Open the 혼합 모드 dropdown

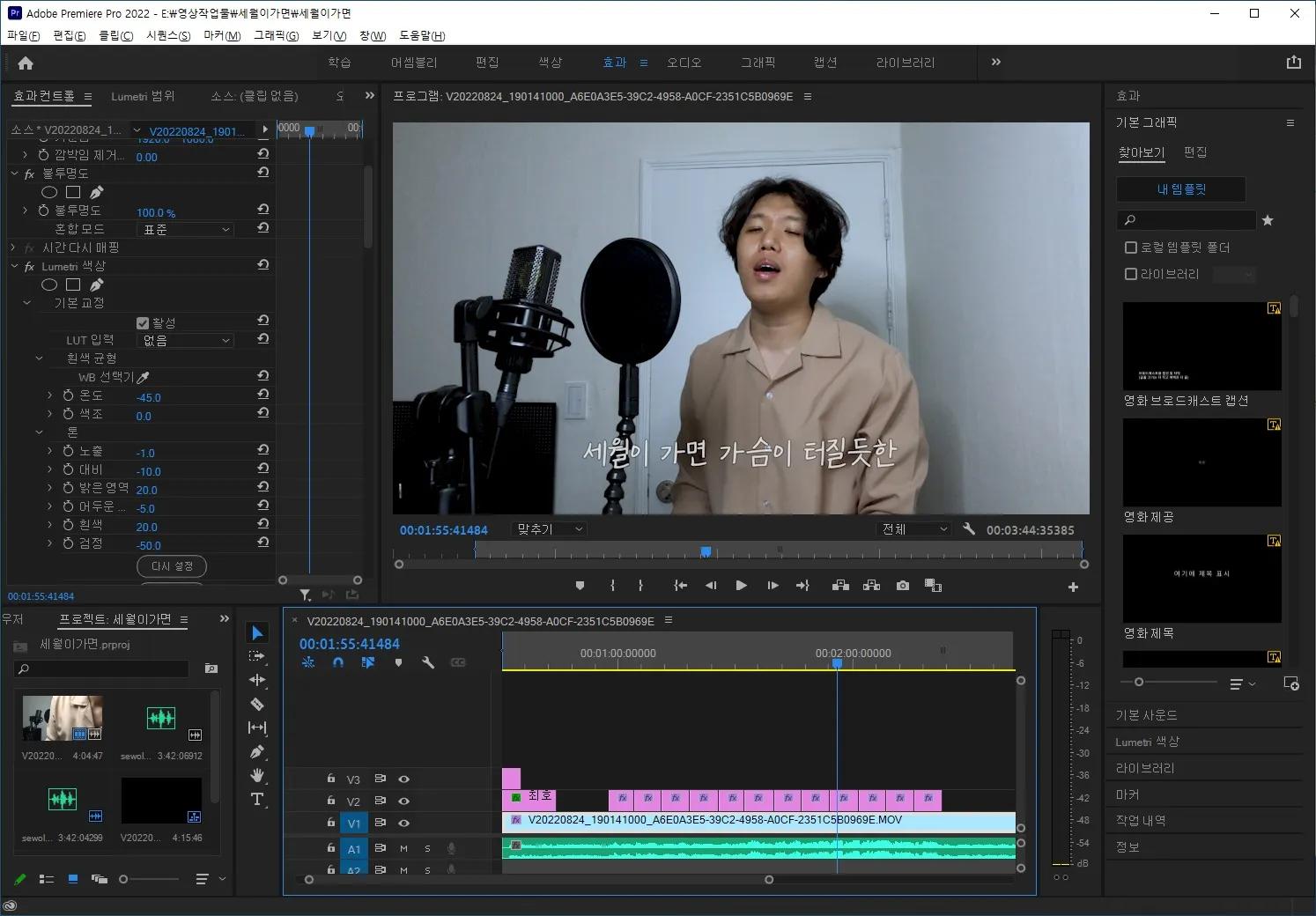pyautogui.click(x=185, y=229)
